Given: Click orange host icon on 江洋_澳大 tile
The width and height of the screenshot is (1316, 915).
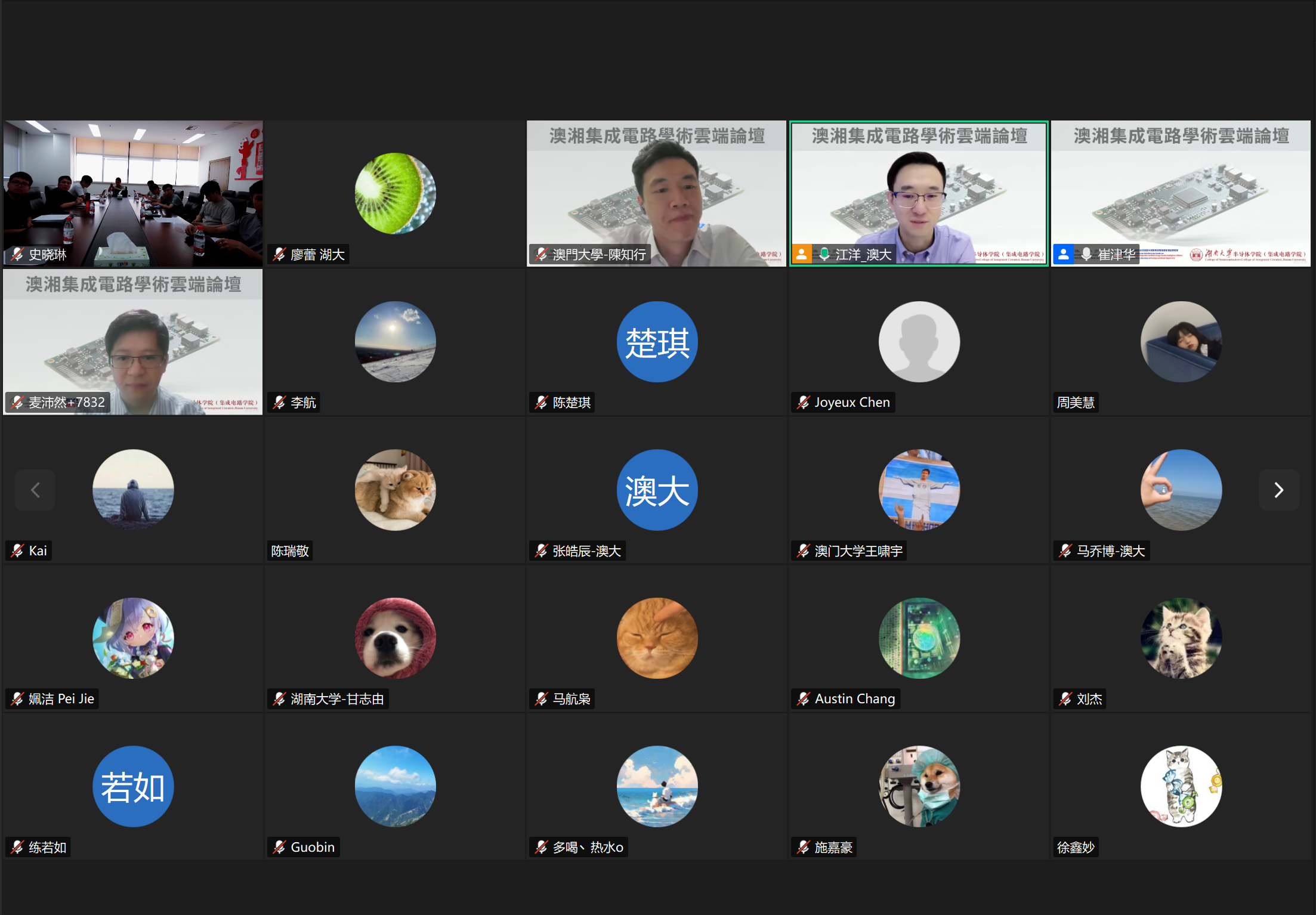Looking at the screenshot, I should tap(802, 254).
